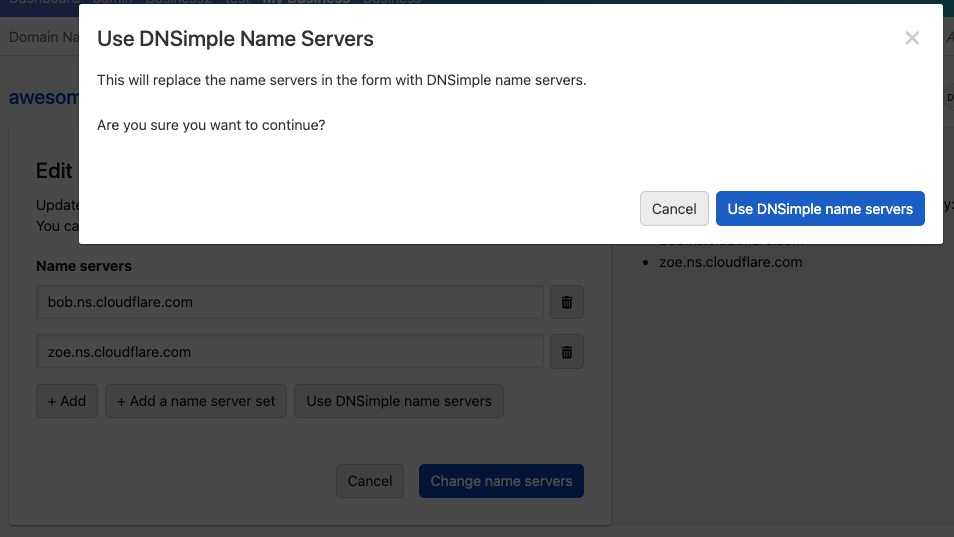Screen dimensions: 954x537
Task: Click the zoe.ns.cloudflare.com input field
Action: point(290,352)
